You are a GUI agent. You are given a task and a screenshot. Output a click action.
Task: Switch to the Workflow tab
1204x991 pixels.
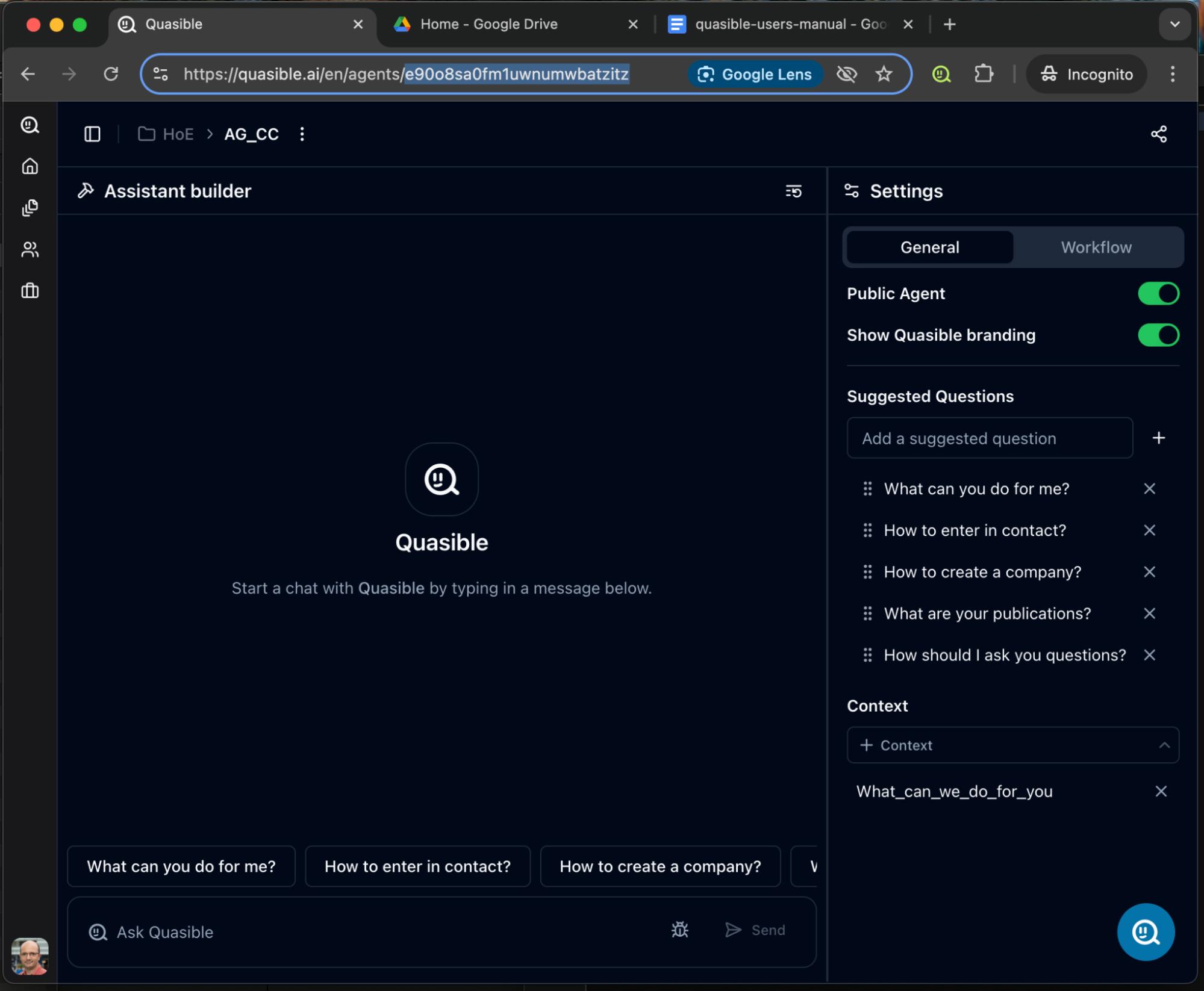coord(1096,247)
